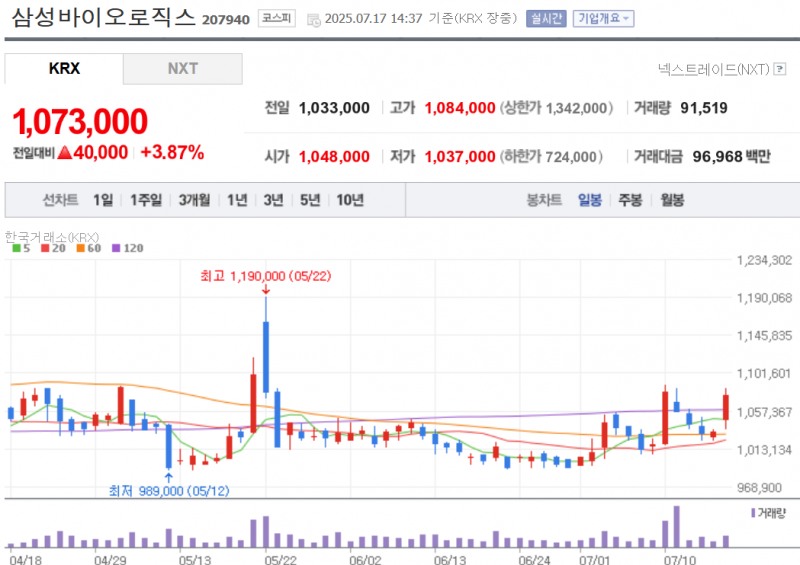Switch to the KRX tab
The height and width of the screenshot is (565, 800).
click(64, 68)
